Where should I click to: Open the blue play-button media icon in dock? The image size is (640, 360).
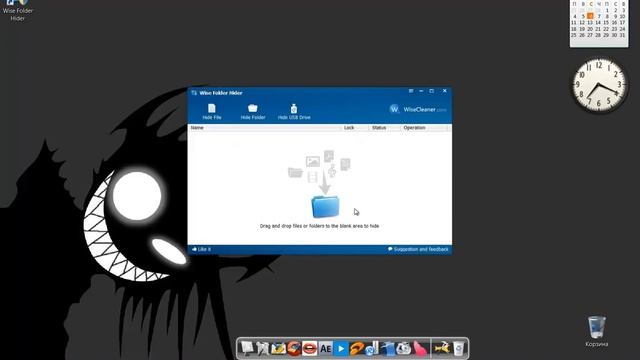click(x=341, y=348)
